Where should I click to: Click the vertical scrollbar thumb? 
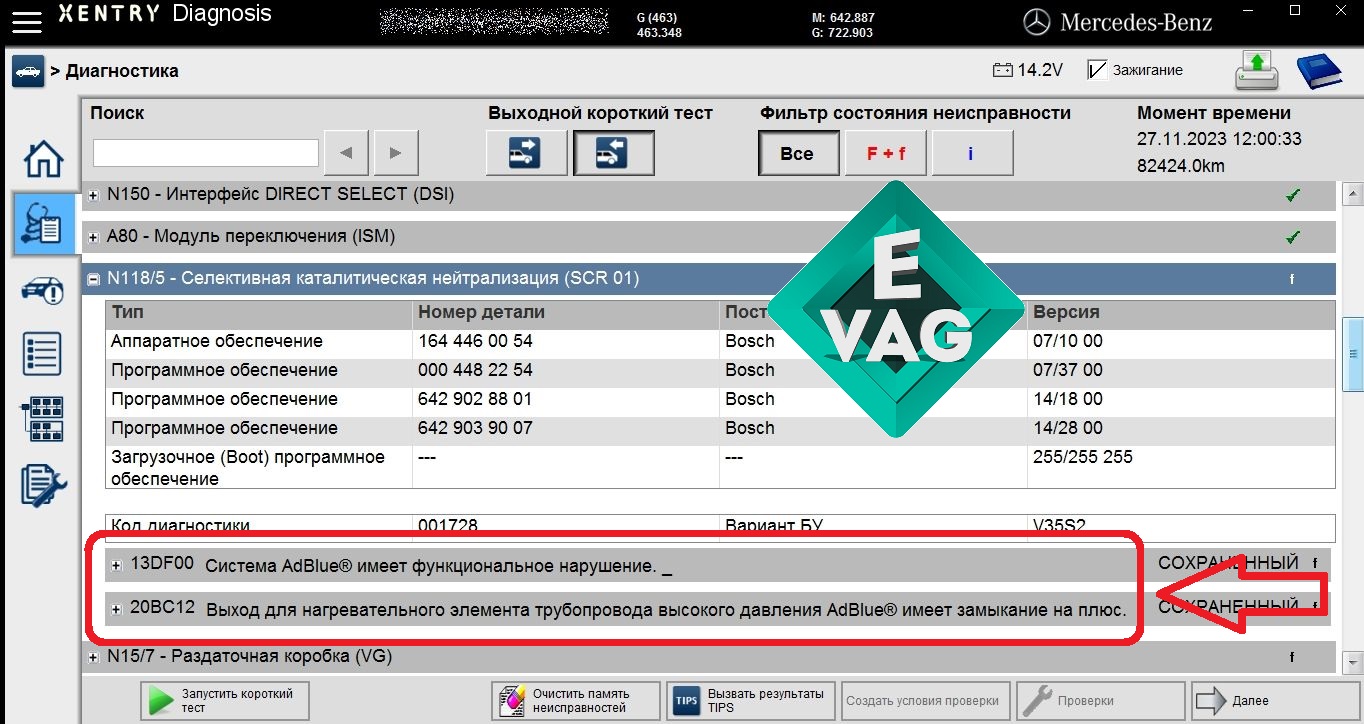click(1353, 353)
